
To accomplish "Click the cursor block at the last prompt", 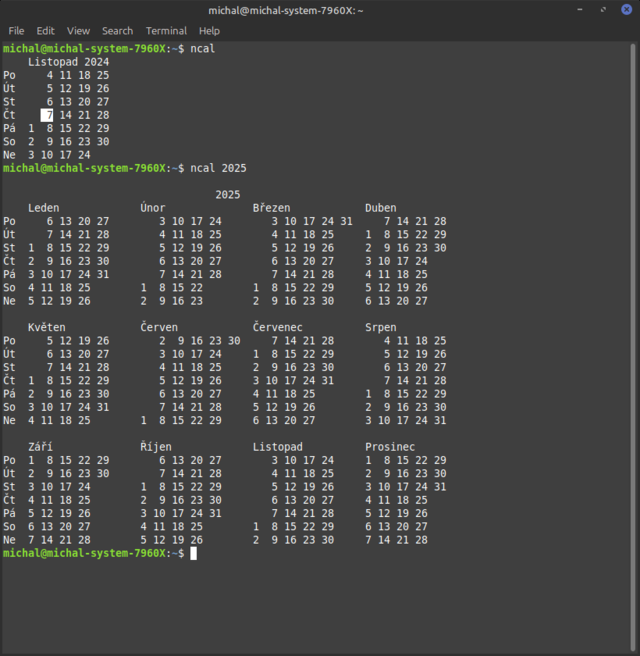I will (193, 554).
